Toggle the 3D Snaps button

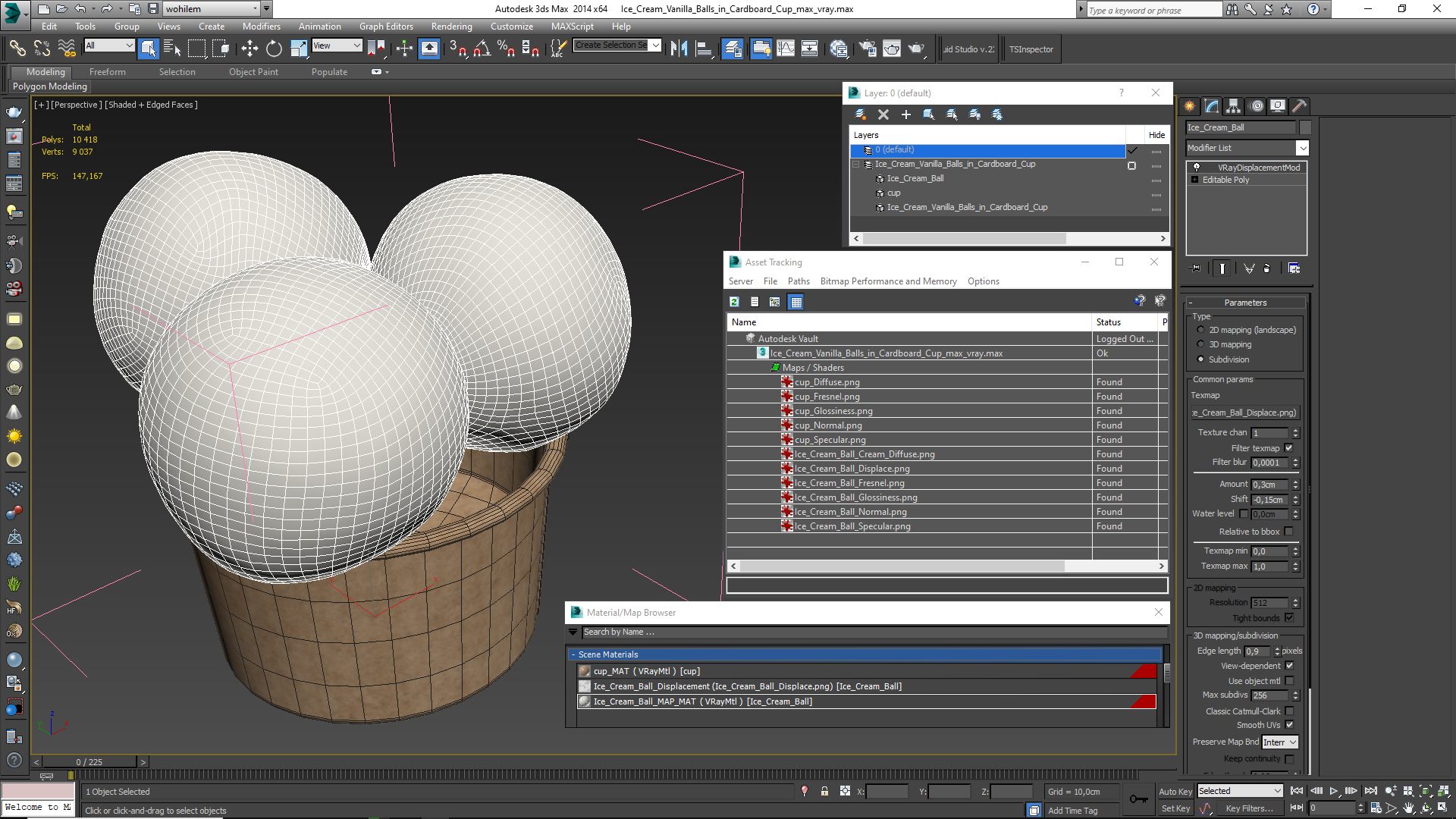[x=457, y=49]
